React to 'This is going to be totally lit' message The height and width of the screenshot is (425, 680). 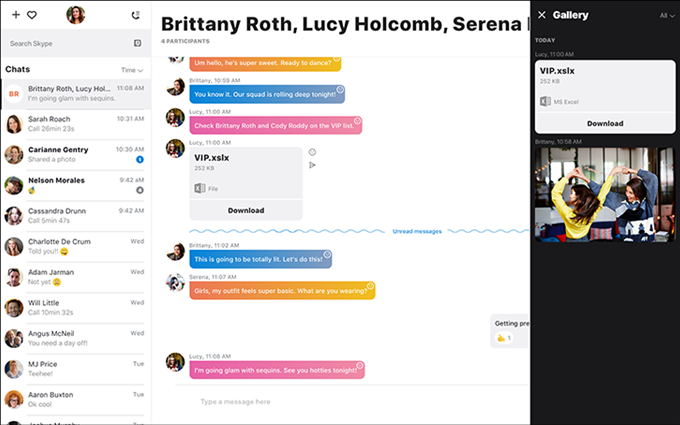[x=327, y=254]
